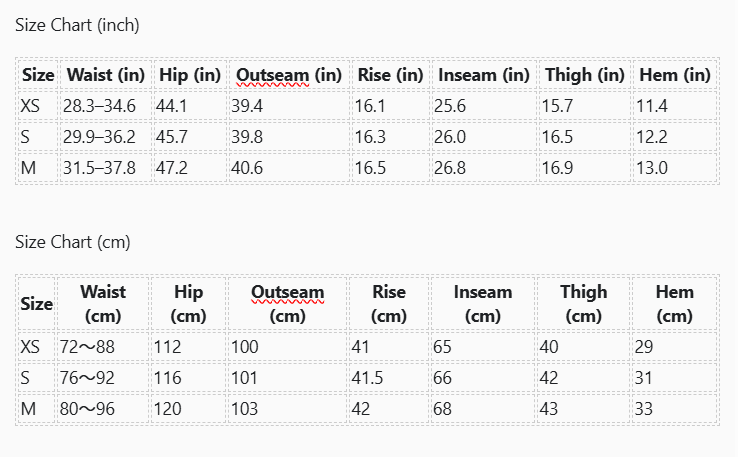Select the 'Outseam (cm)' header cell

pos(288,304)
